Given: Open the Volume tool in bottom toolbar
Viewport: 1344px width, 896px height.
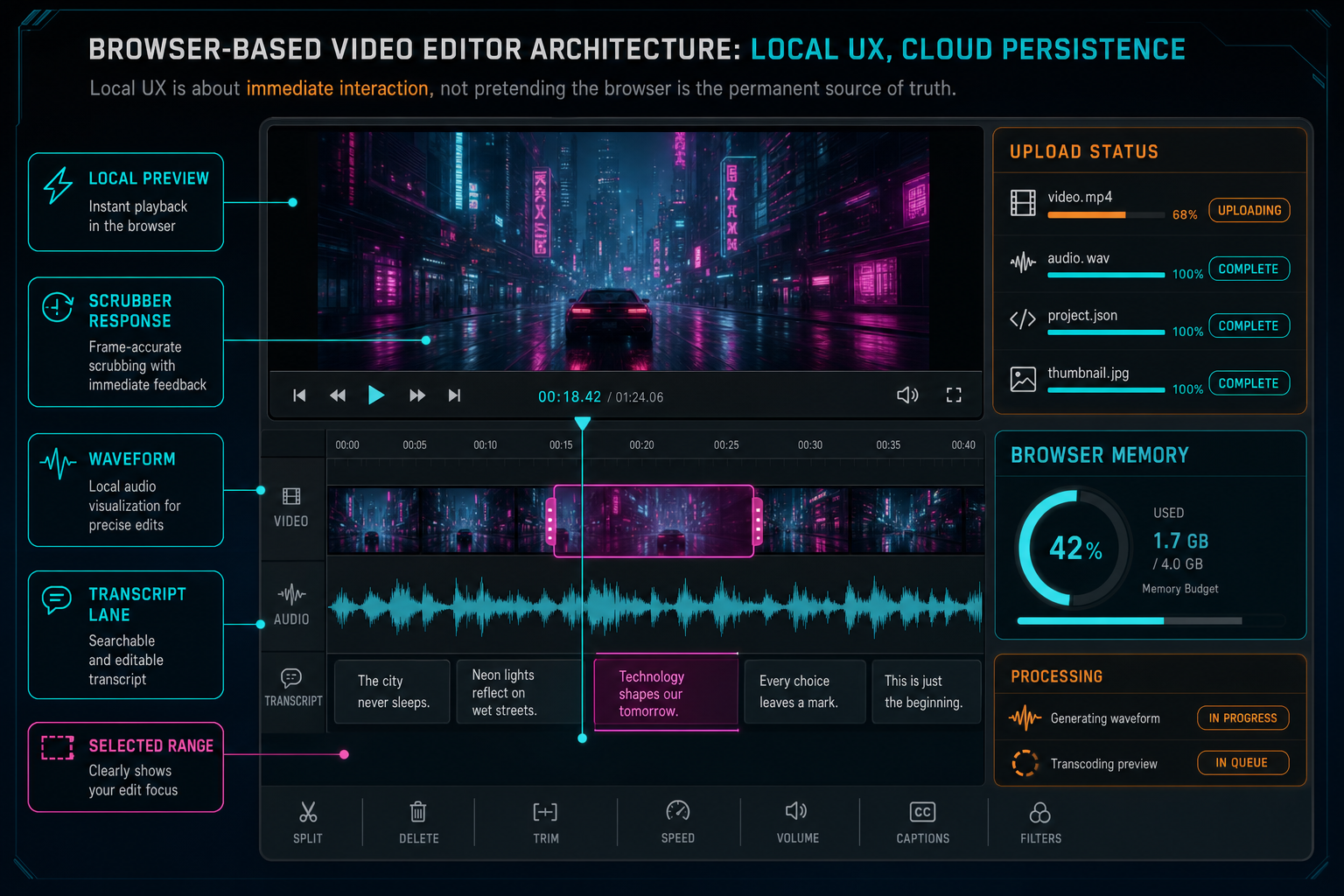Looking at the screenshot, I should coord(797,821).
